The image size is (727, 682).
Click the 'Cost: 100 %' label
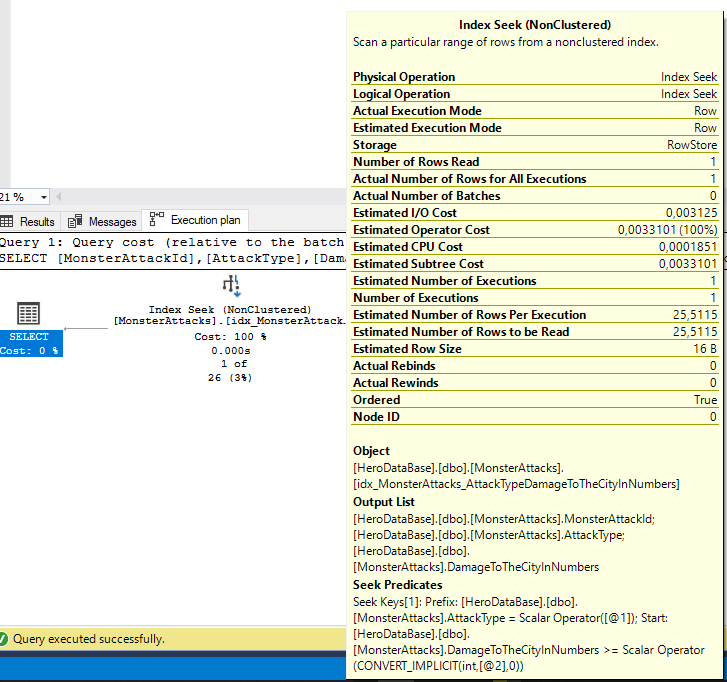pos(230,337)
